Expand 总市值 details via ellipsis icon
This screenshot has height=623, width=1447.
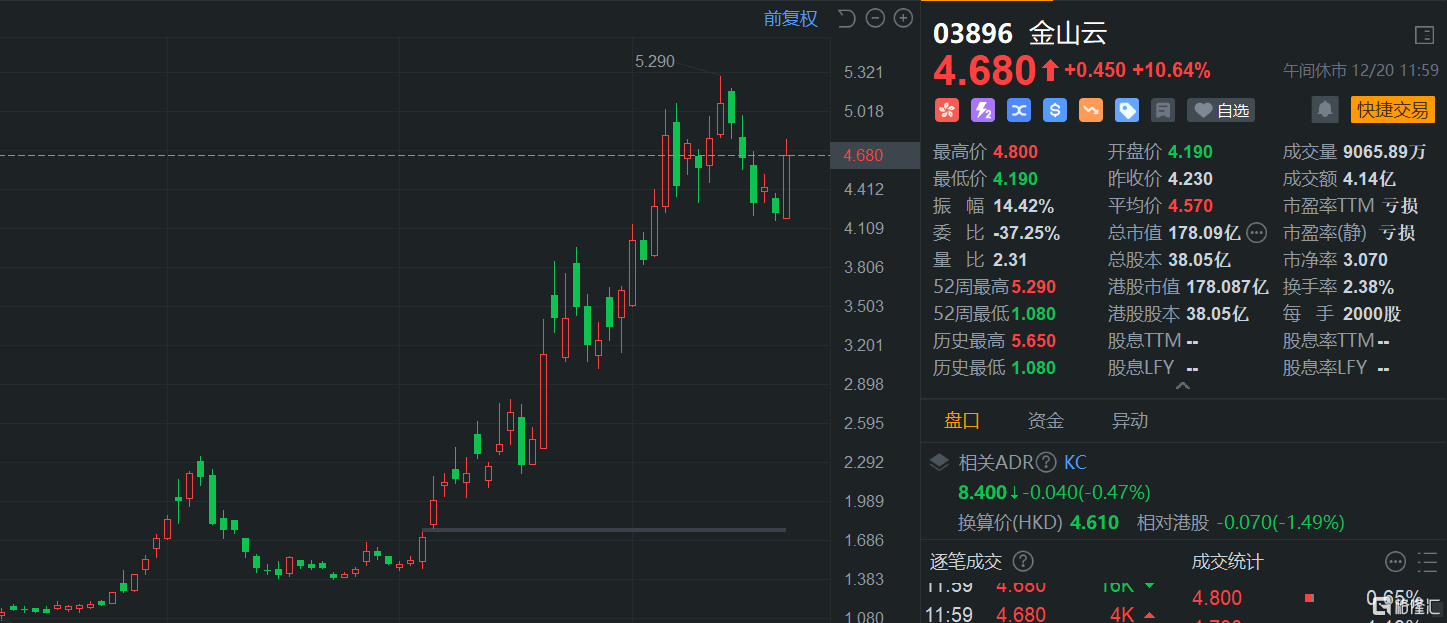(x=1257, y=232)
